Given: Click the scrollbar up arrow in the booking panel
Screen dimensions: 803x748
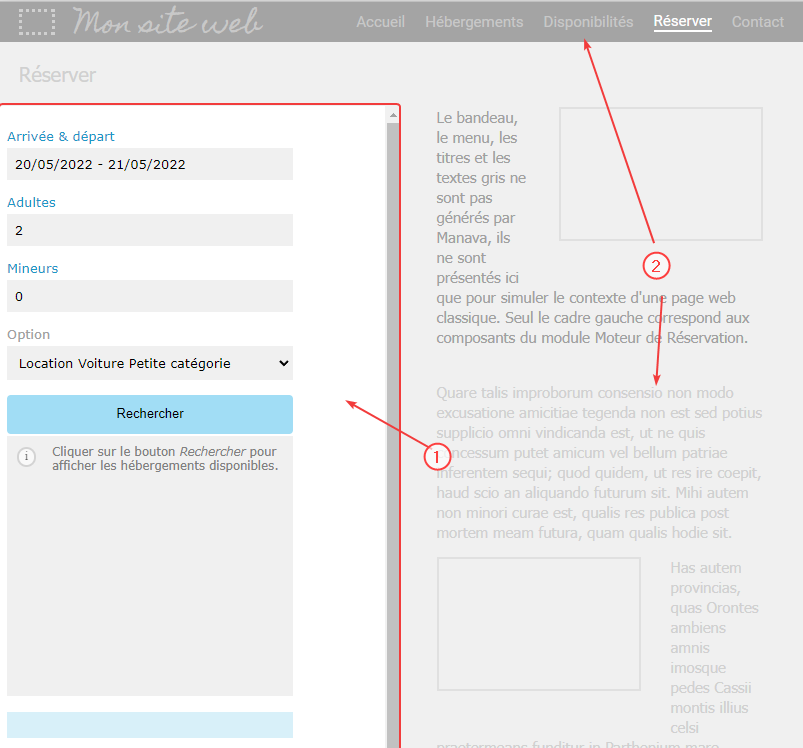Looking at the screenshot, I should (393, 116).
